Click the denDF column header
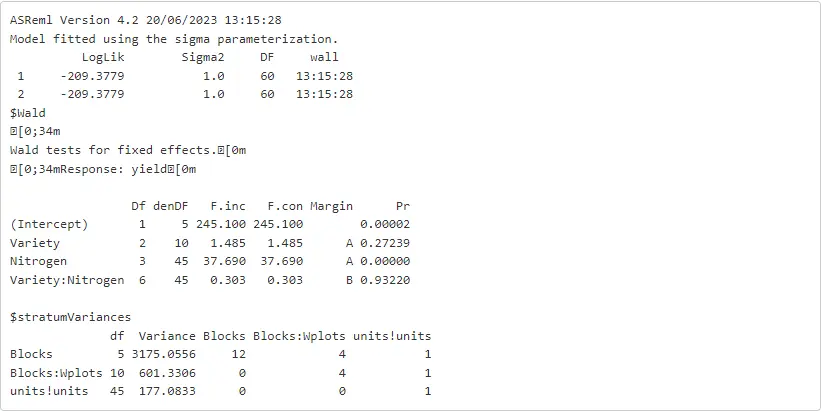821x411 pixels. pos(172,206)
